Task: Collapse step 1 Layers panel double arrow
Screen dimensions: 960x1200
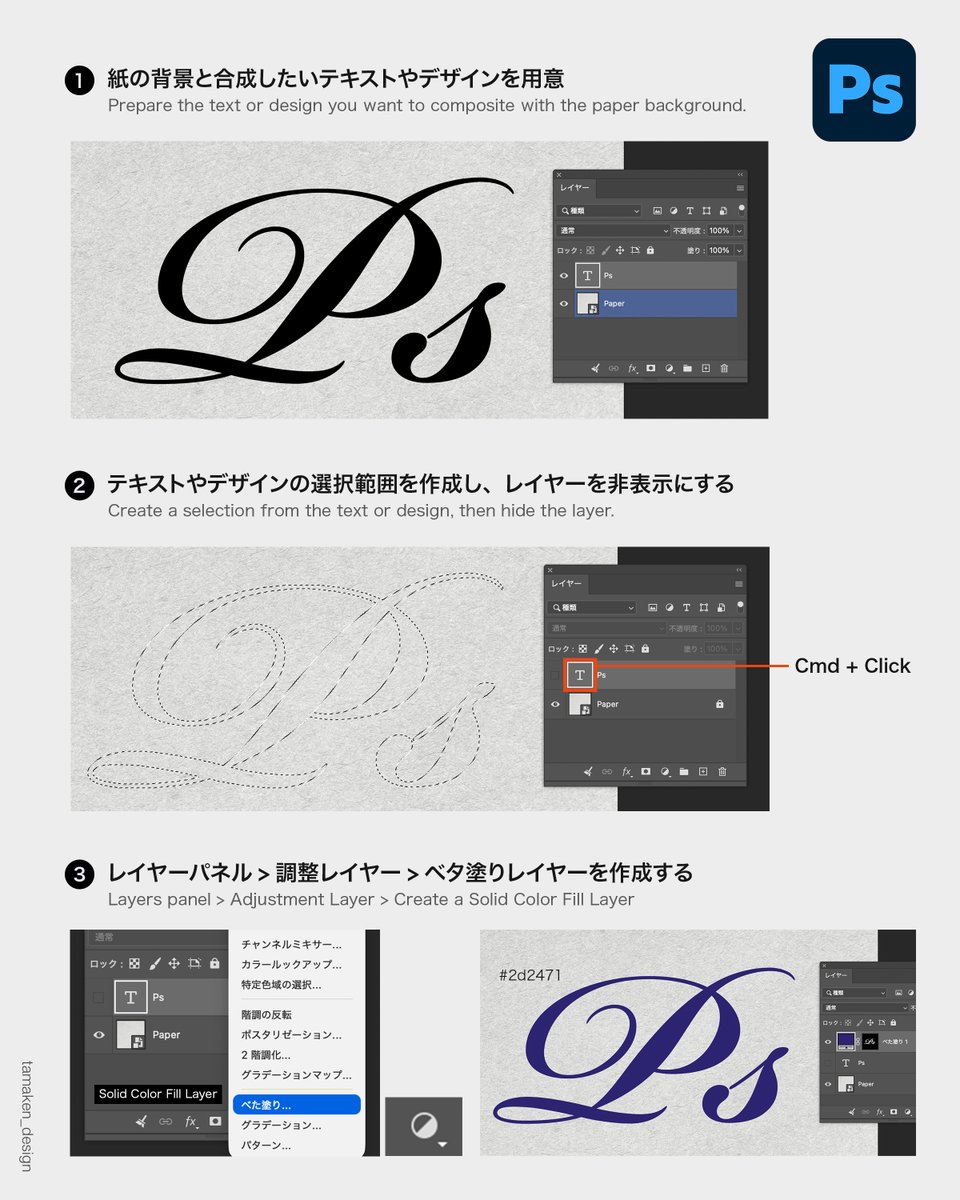Action: point(740,174)
